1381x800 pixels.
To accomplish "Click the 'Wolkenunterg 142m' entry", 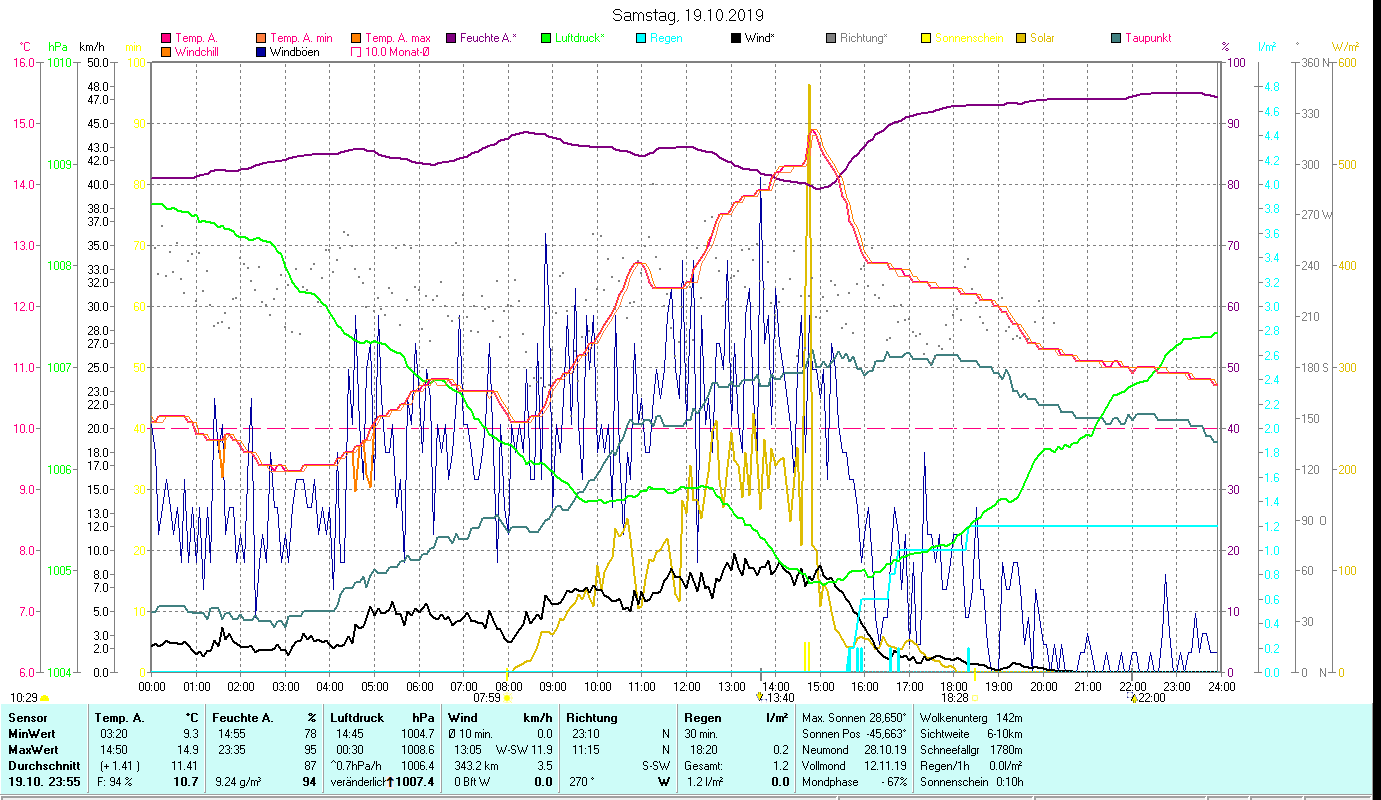I will click(971, 718).
